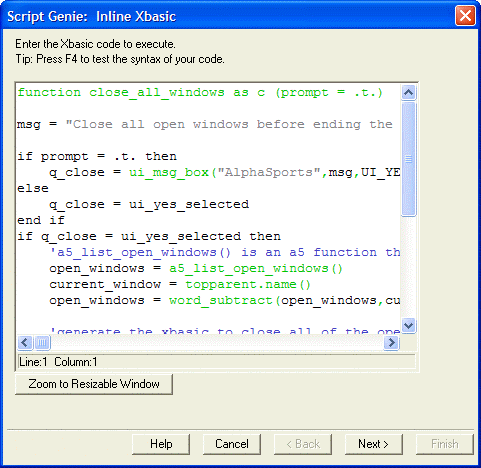Click the Line:1 Column:1 status bar

pos(216,362)
